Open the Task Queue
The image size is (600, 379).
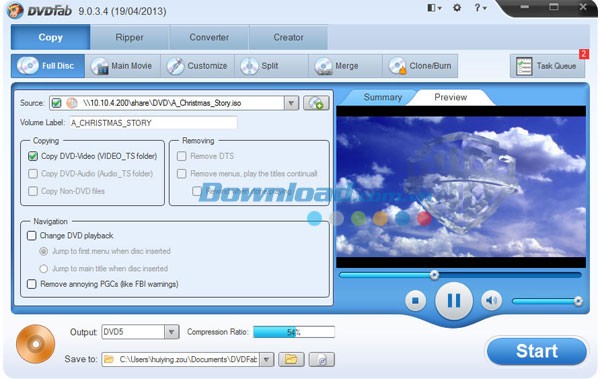[547, 66]
